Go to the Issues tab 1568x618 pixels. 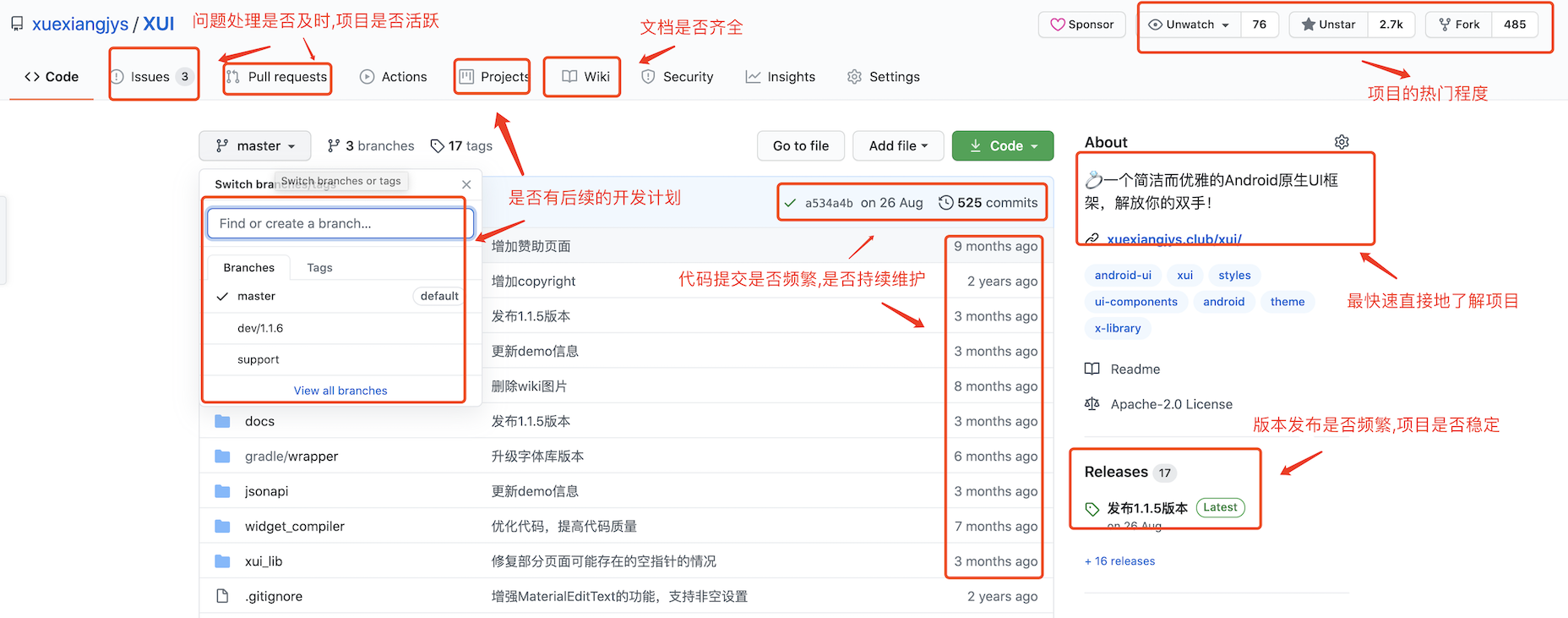(x=153, y=77)
